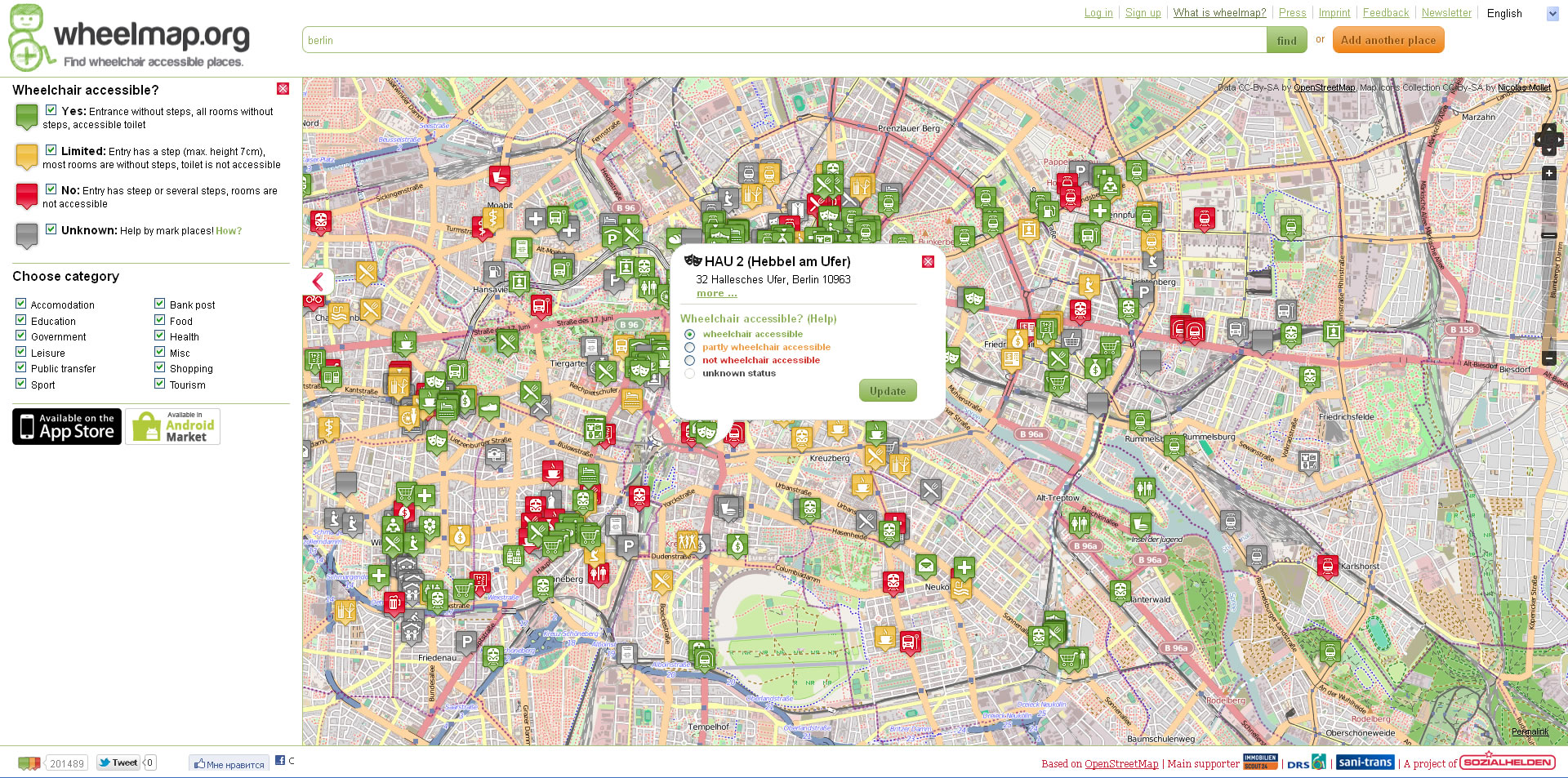Click the grey camera marker on Lietzenburger Straße
The height and width of the screenshot is (778, 1568).
[x=496, y=455]
